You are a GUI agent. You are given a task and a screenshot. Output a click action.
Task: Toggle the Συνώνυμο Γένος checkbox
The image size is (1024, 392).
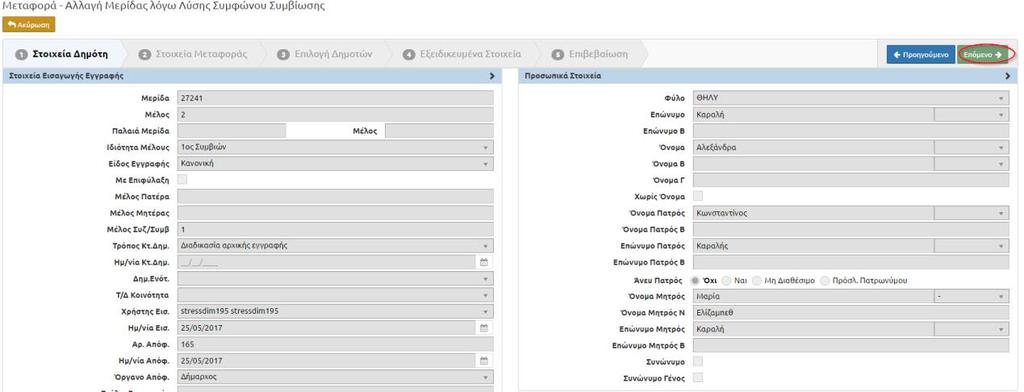[x=698, y=377]
